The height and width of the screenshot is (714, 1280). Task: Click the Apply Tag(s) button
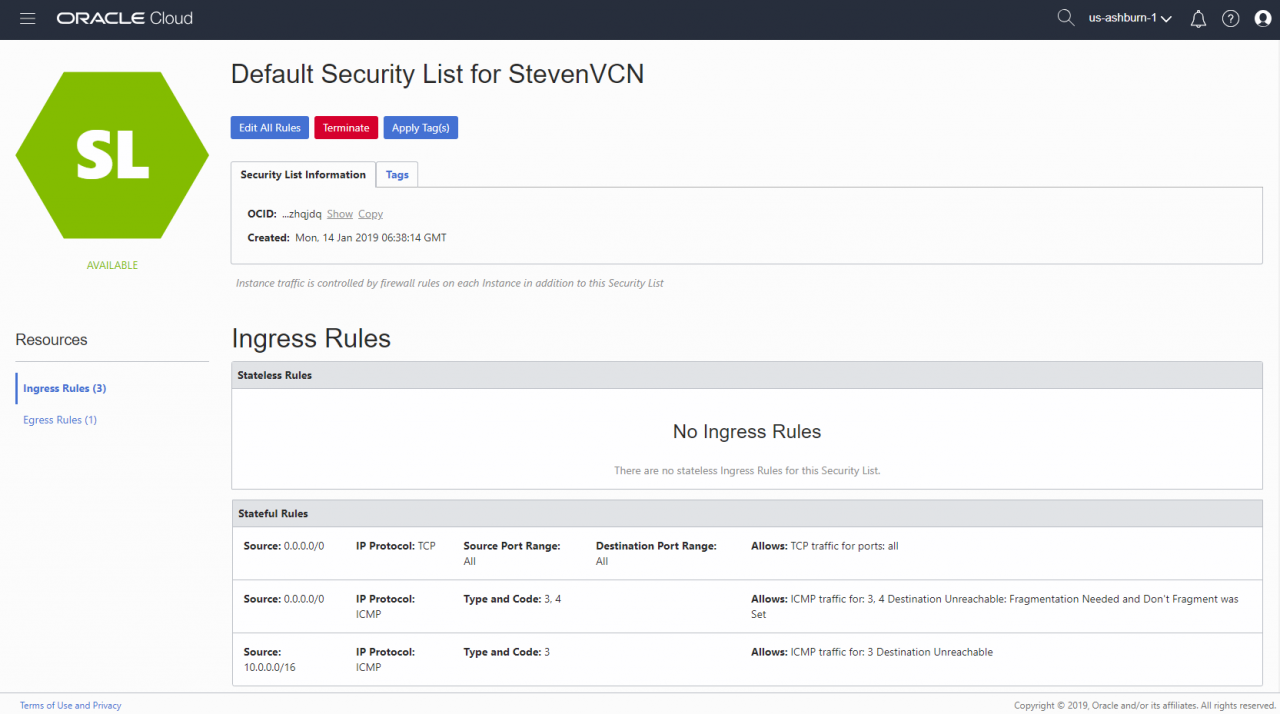pyautogui.click(x=420, y=128)
